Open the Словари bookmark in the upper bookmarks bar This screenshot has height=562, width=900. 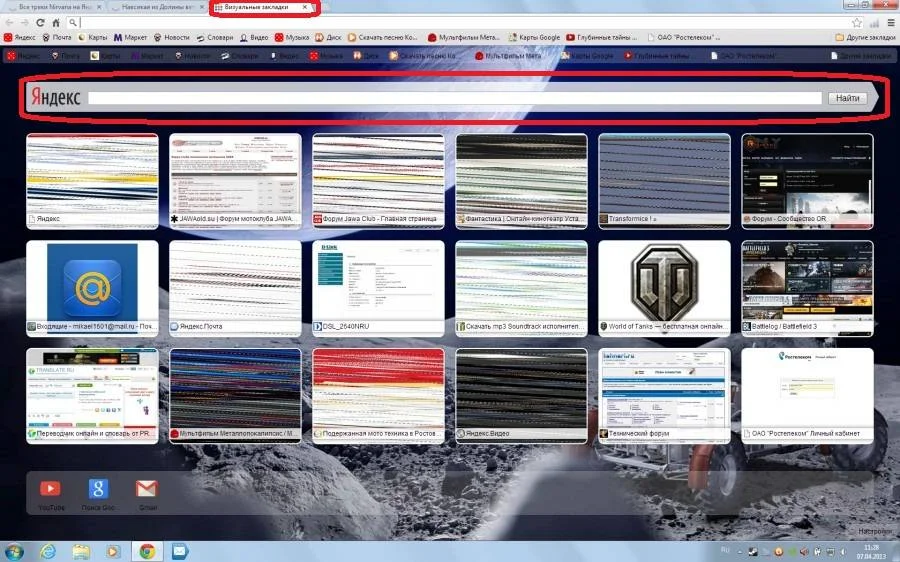[215, 37]
